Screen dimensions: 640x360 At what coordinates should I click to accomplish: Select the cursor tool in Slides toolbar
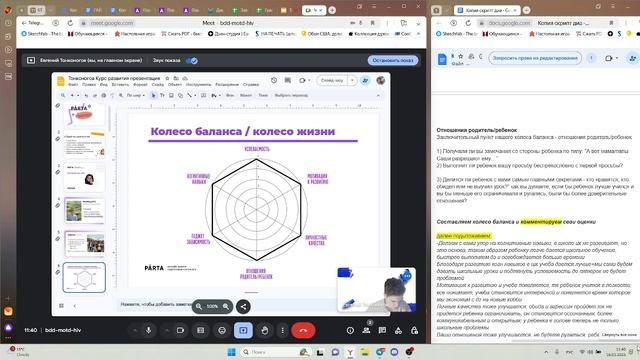[153, 95]
